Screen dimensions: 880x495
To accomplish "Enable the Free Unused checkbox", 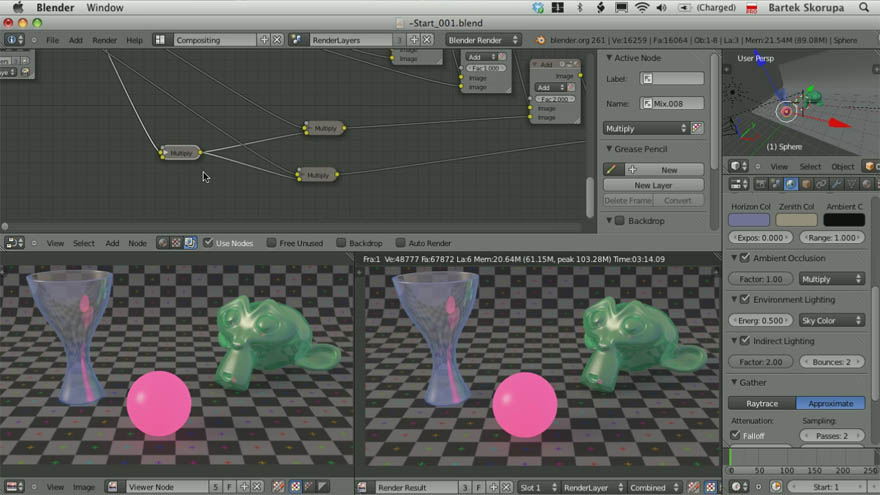I will [272, 242].
